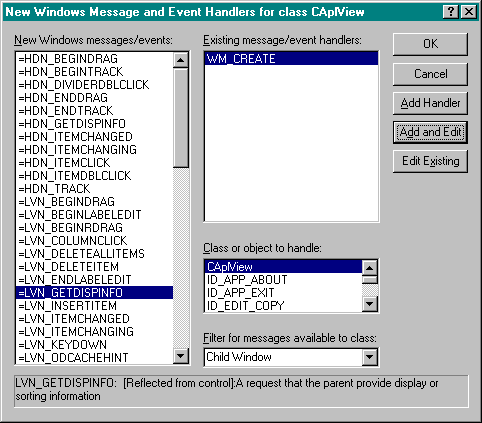Click the messages list scrollbar thumb
This screenshot has height=423, width=482.
[181, 118]
